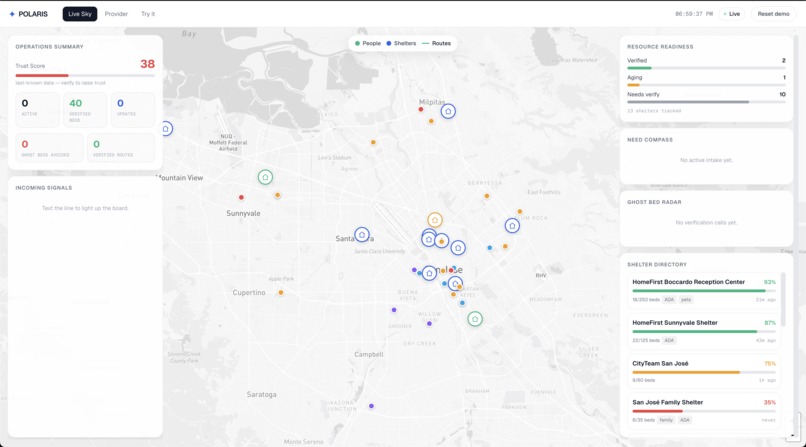This screenshot has height=447, width=806.
Task: Click the Need Compass panel heading
Action: pyautogui.click(x=650, y=140)
